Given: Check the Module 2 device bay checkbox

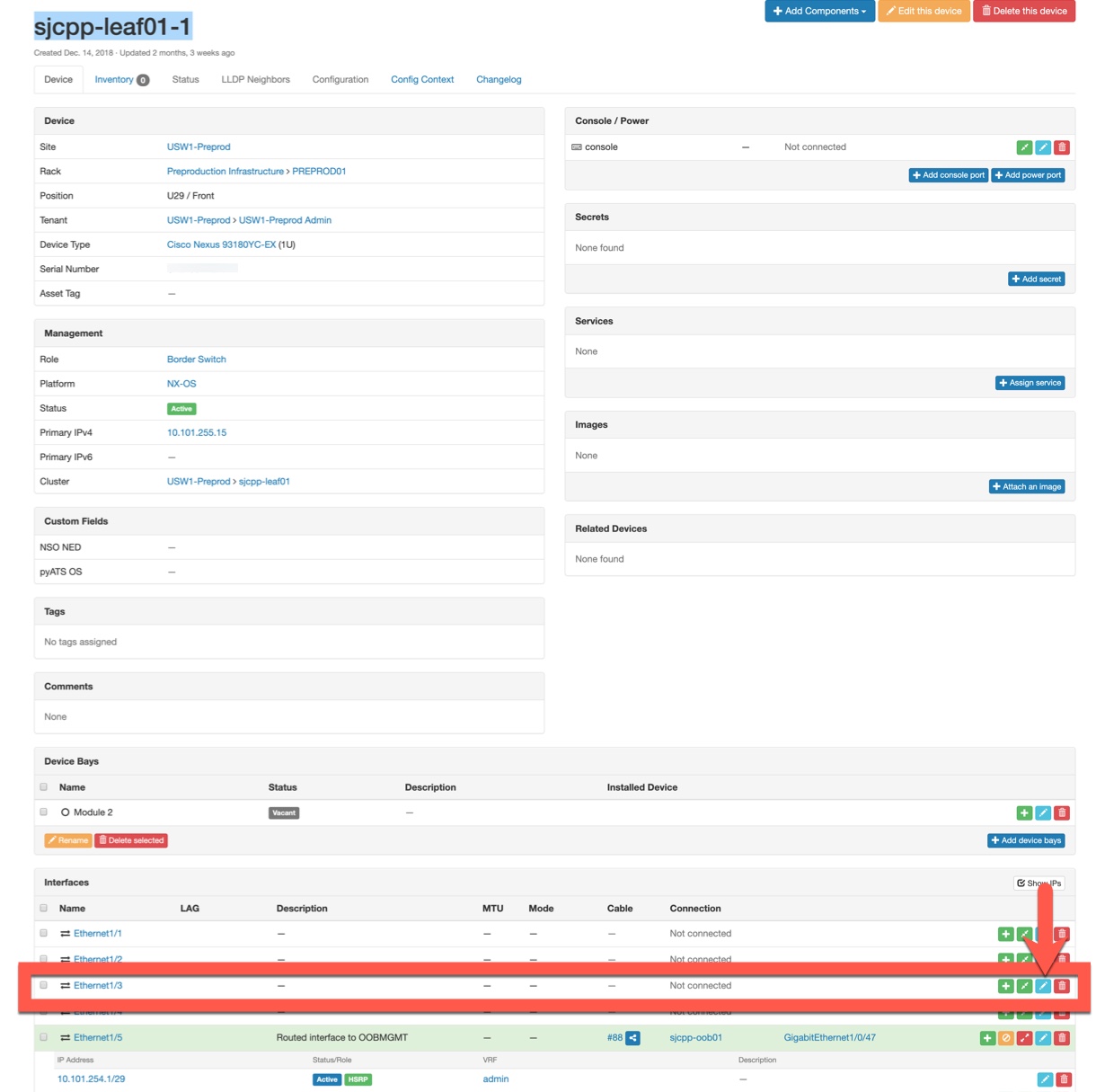Looking at the screenshot, I should click(x=43, y=812).
